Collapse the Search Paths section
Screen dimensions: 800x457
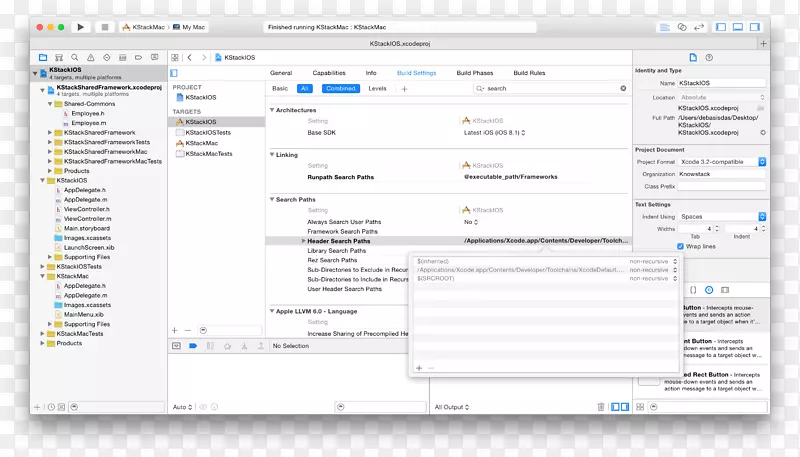(x=271, y=199)
